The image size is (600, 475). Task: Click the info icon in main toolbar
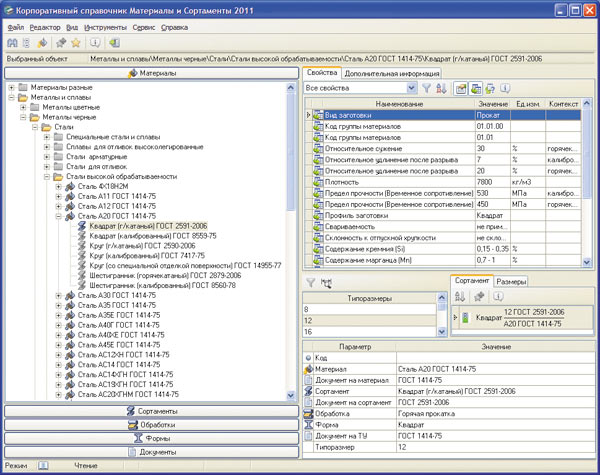click(94, 44)
